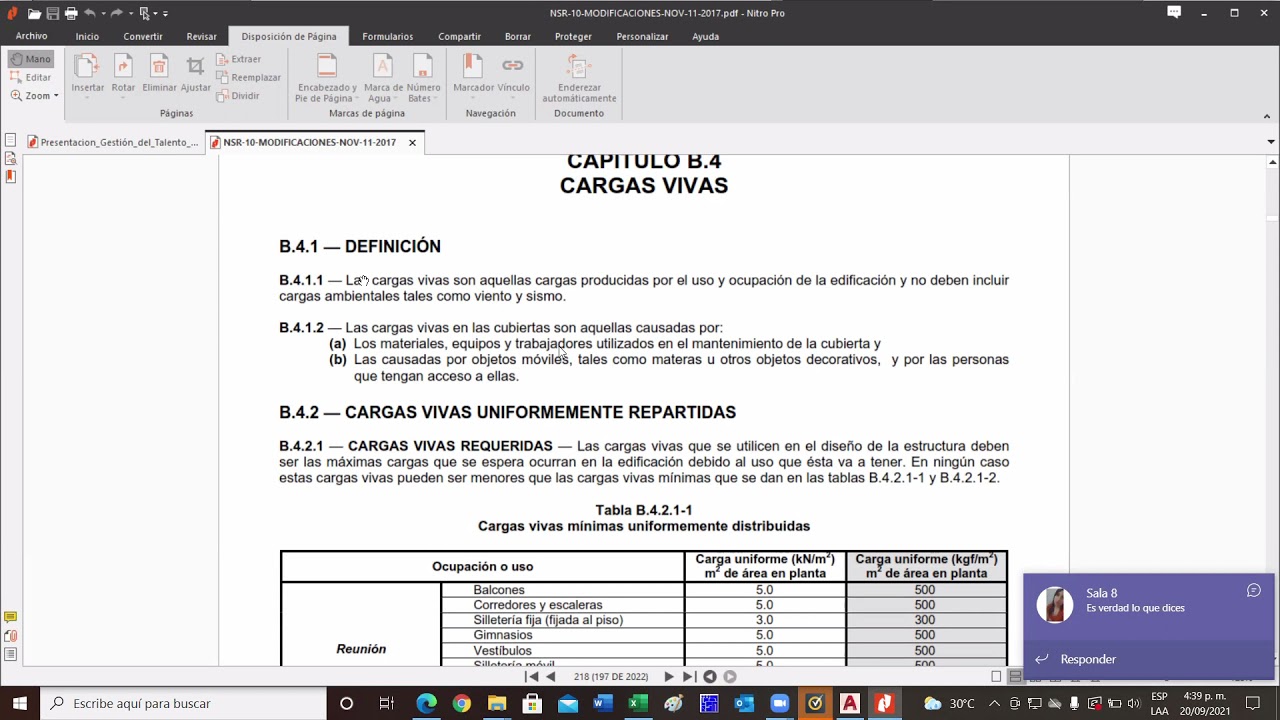Switch to the Personalizar ribbon tab

642,36
